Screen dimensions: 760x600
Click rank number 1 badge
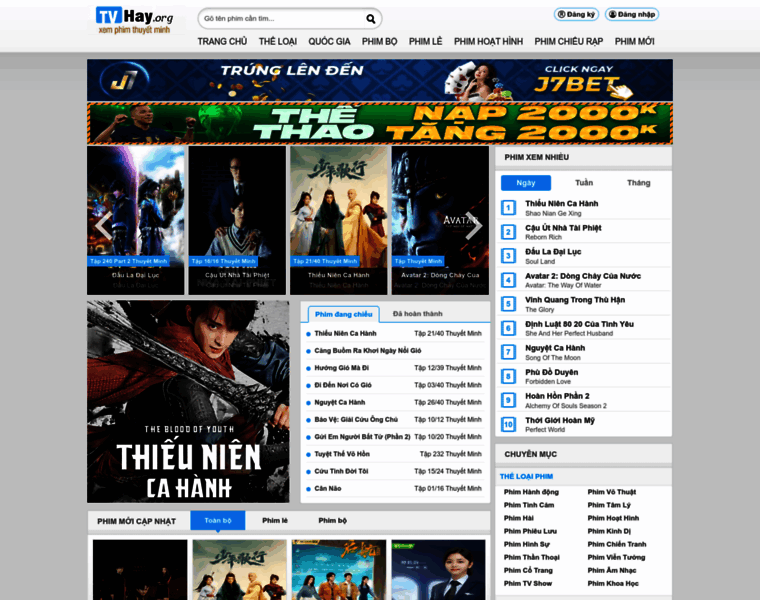coord(508,208)
